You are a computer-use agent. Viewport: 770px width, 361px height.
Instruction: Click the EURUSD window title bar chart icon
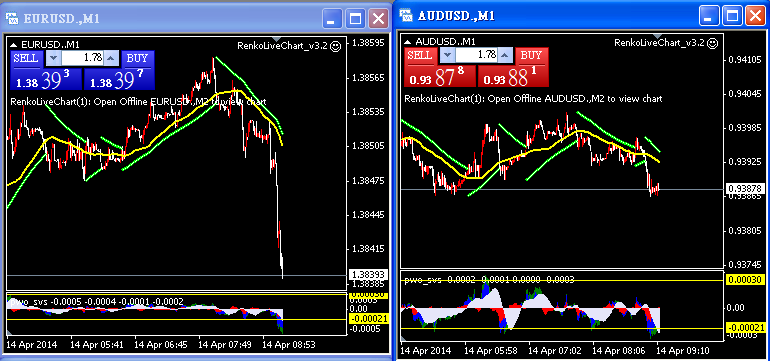[12, 19]
